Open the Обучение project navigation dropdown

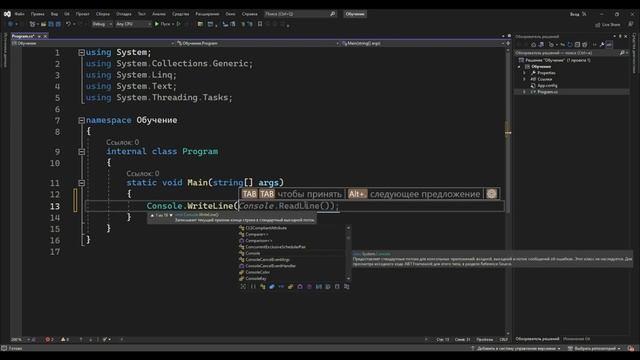93,43
